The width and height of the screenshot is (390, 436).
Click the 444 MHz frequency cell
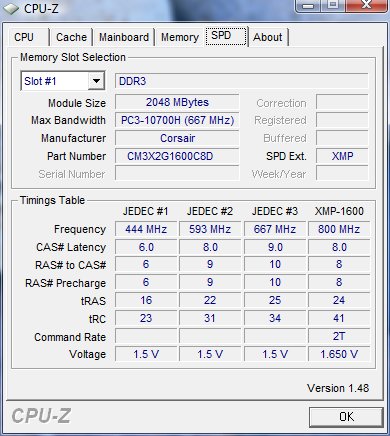(x=146, y=229)
